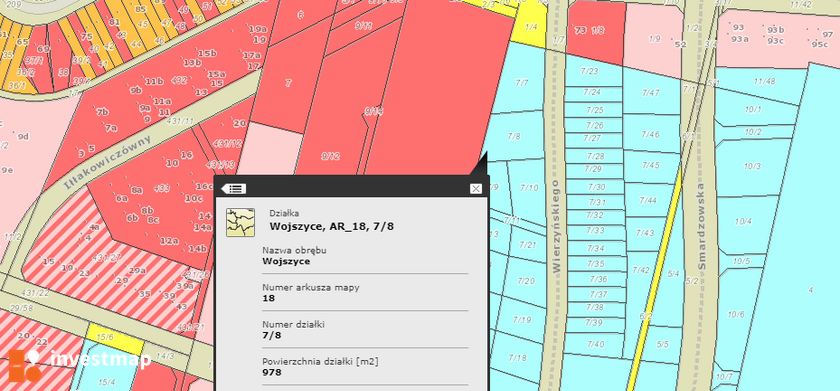This screenshot has width=840, height=391.
Task: Click yellow parcel 1/4
Action: [530, 27]
